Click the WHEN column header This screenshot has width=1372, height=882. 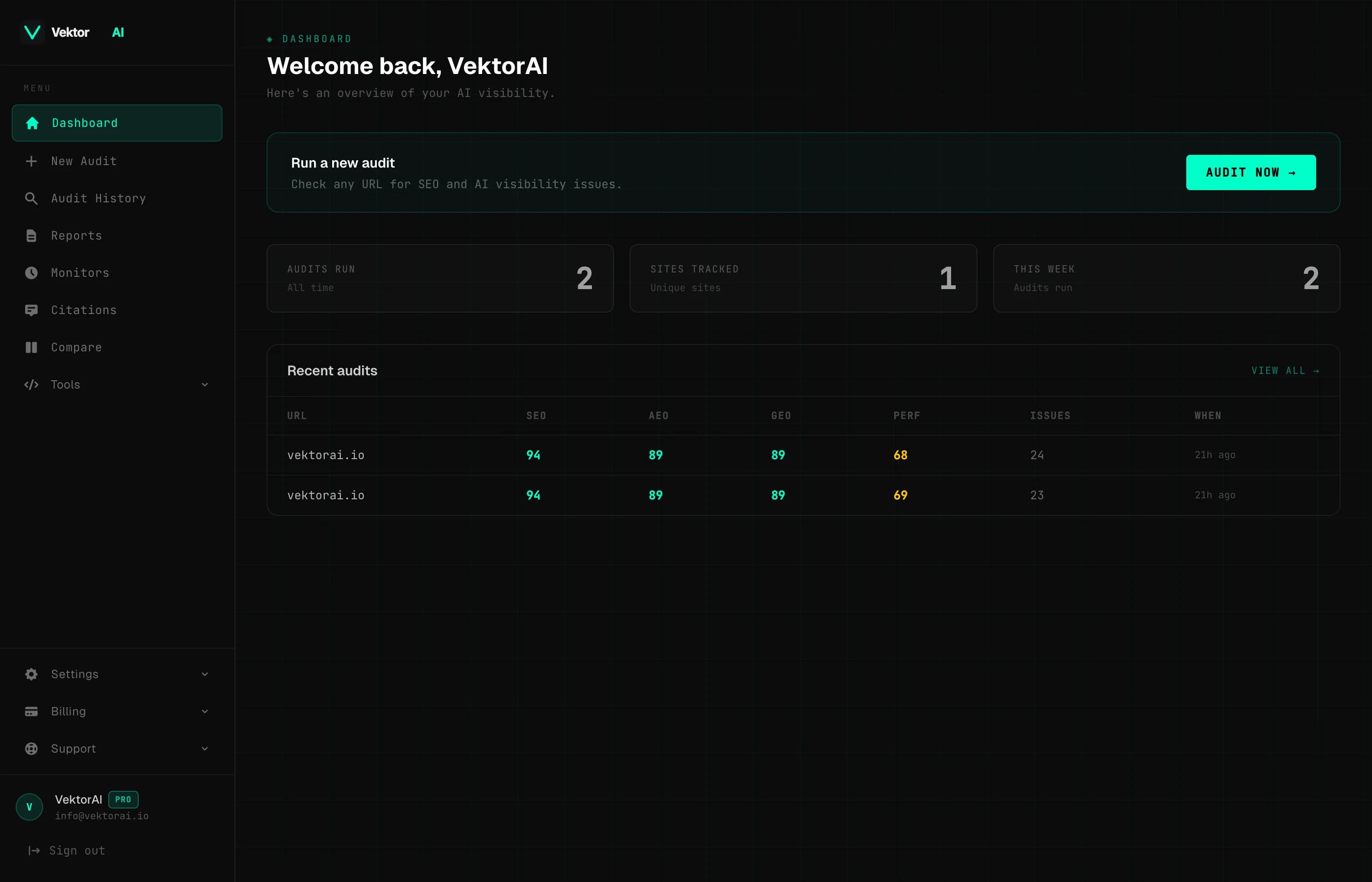tap(1208, 415)
